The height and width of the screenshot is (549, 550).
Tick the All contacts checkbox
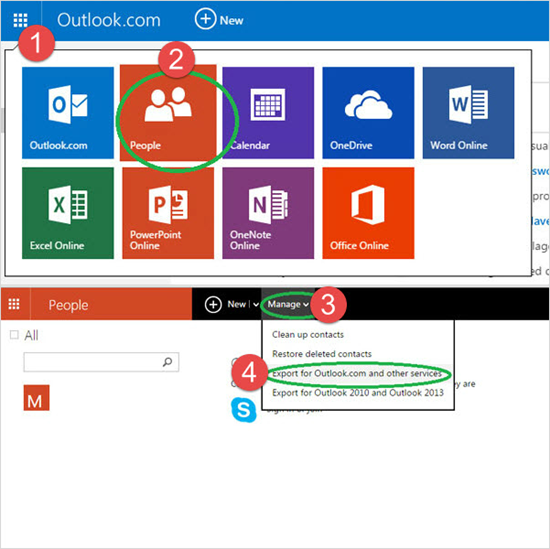pyautogui.click(x=14, y=335)
